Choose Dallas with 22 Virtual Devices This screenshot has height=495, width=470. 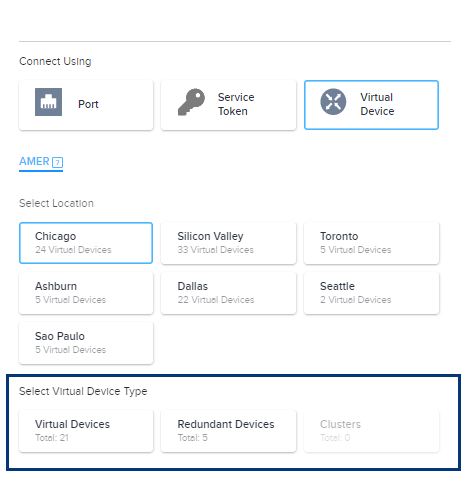pos(228,293)
